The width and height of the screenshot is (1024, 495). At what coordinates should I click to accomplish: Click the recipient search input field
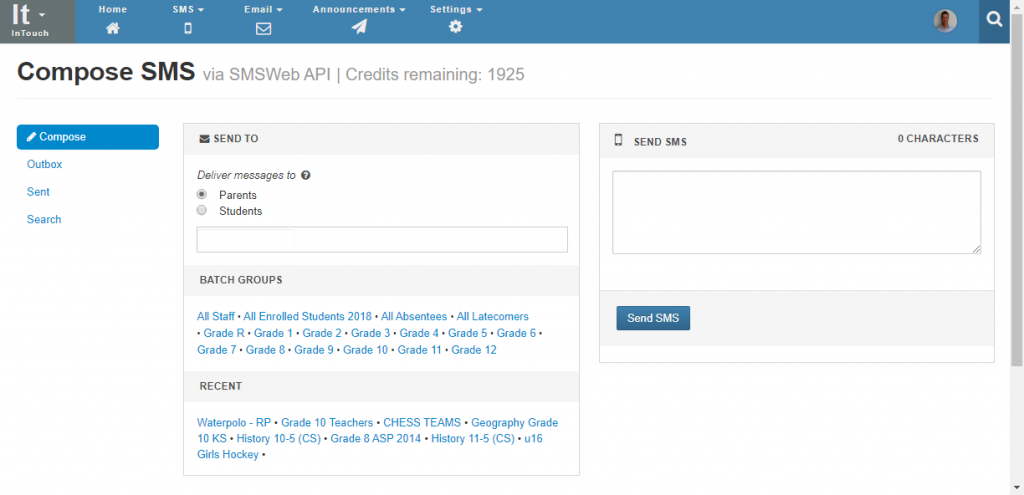coord(382,240)
